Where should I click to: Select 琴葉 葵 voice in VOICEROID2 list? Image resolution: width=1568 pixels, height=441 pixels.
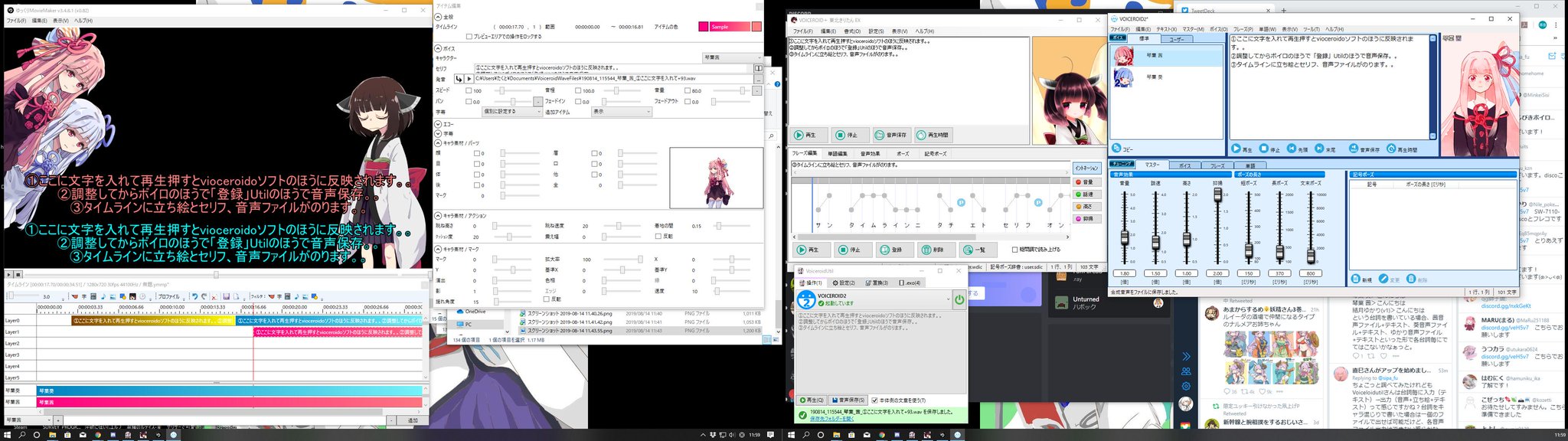coord(1167,77)
